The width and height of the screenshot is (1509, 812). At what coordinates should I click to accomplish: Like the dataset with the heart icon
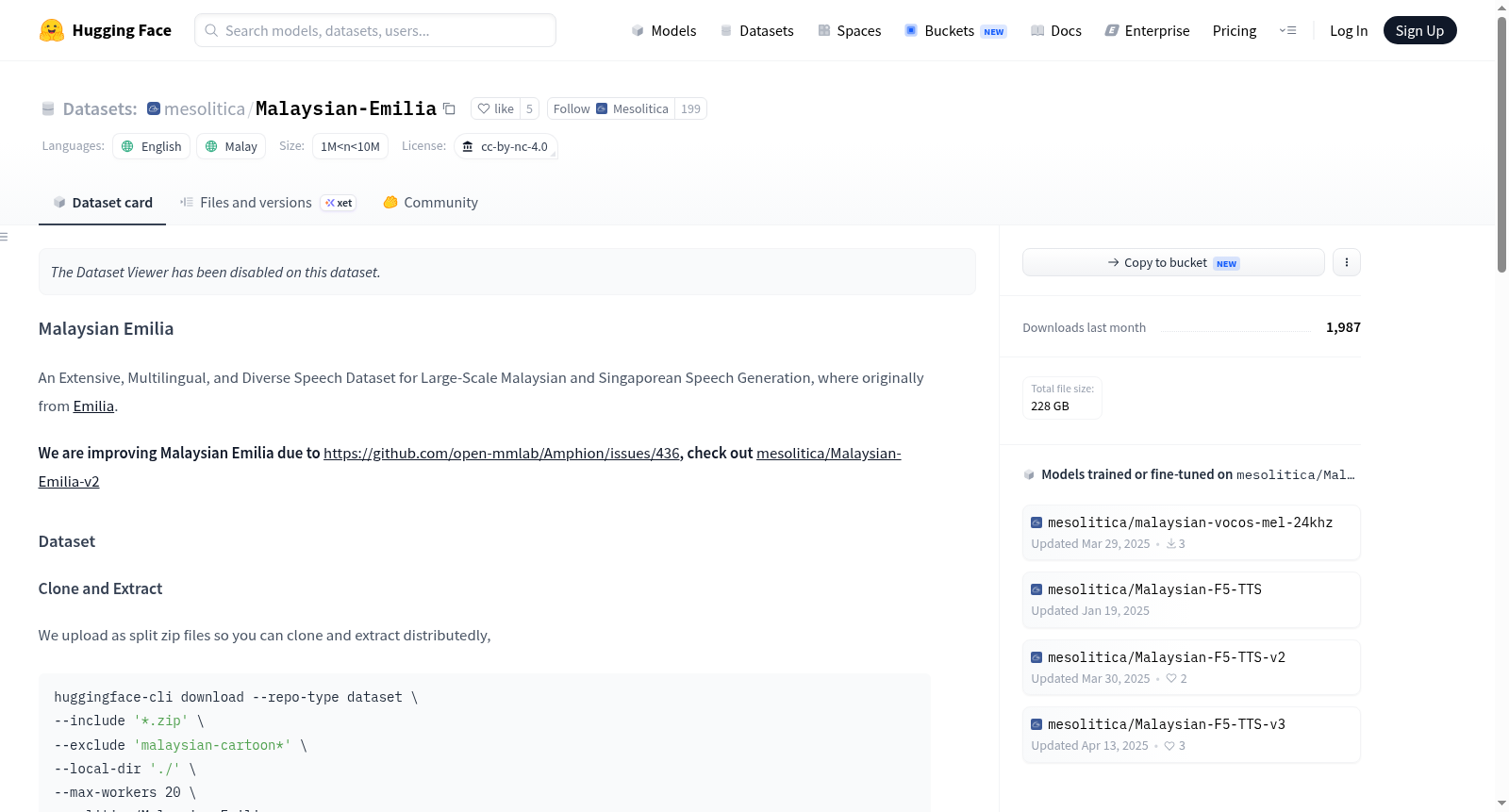495,109
